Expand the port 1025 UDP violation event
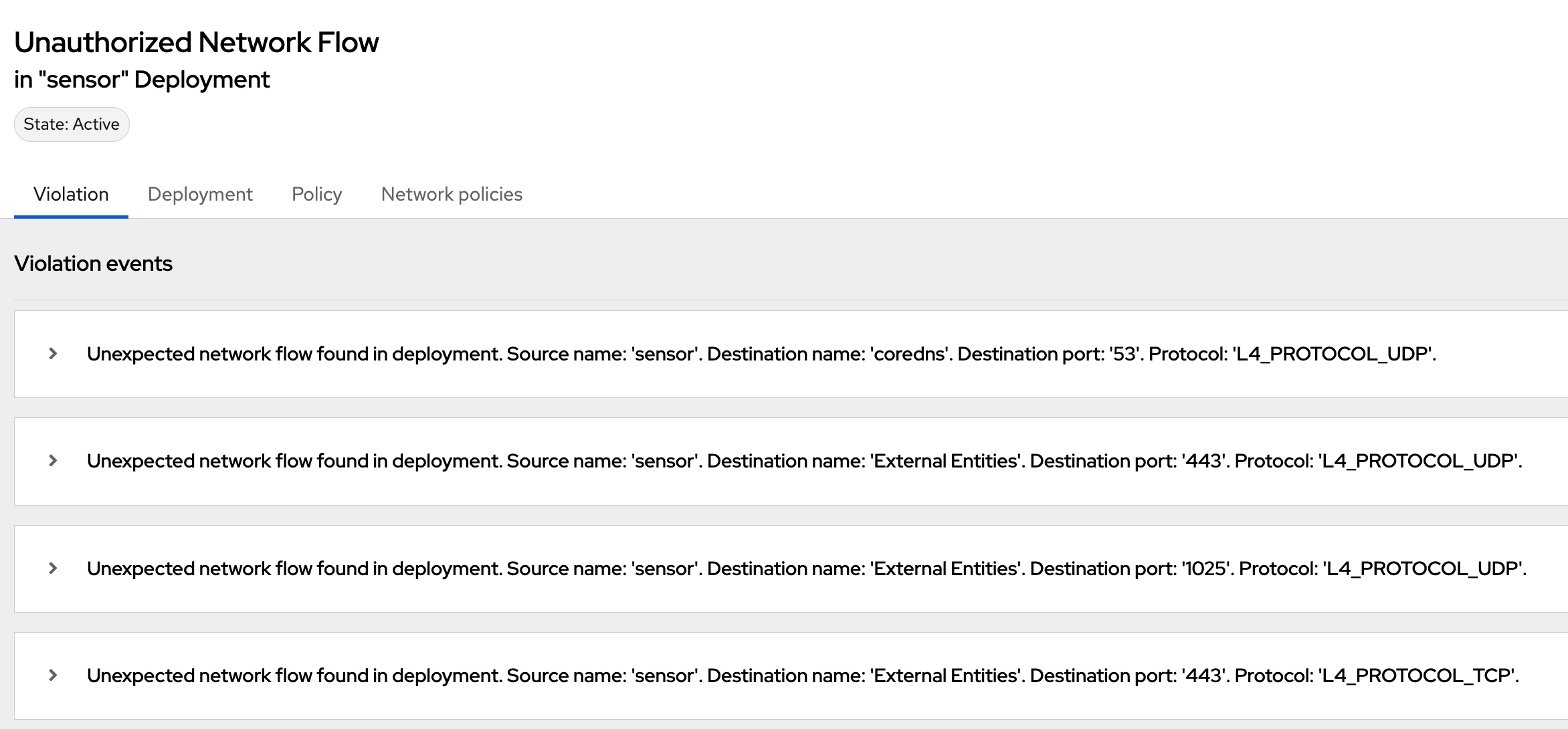 point(53,568)
